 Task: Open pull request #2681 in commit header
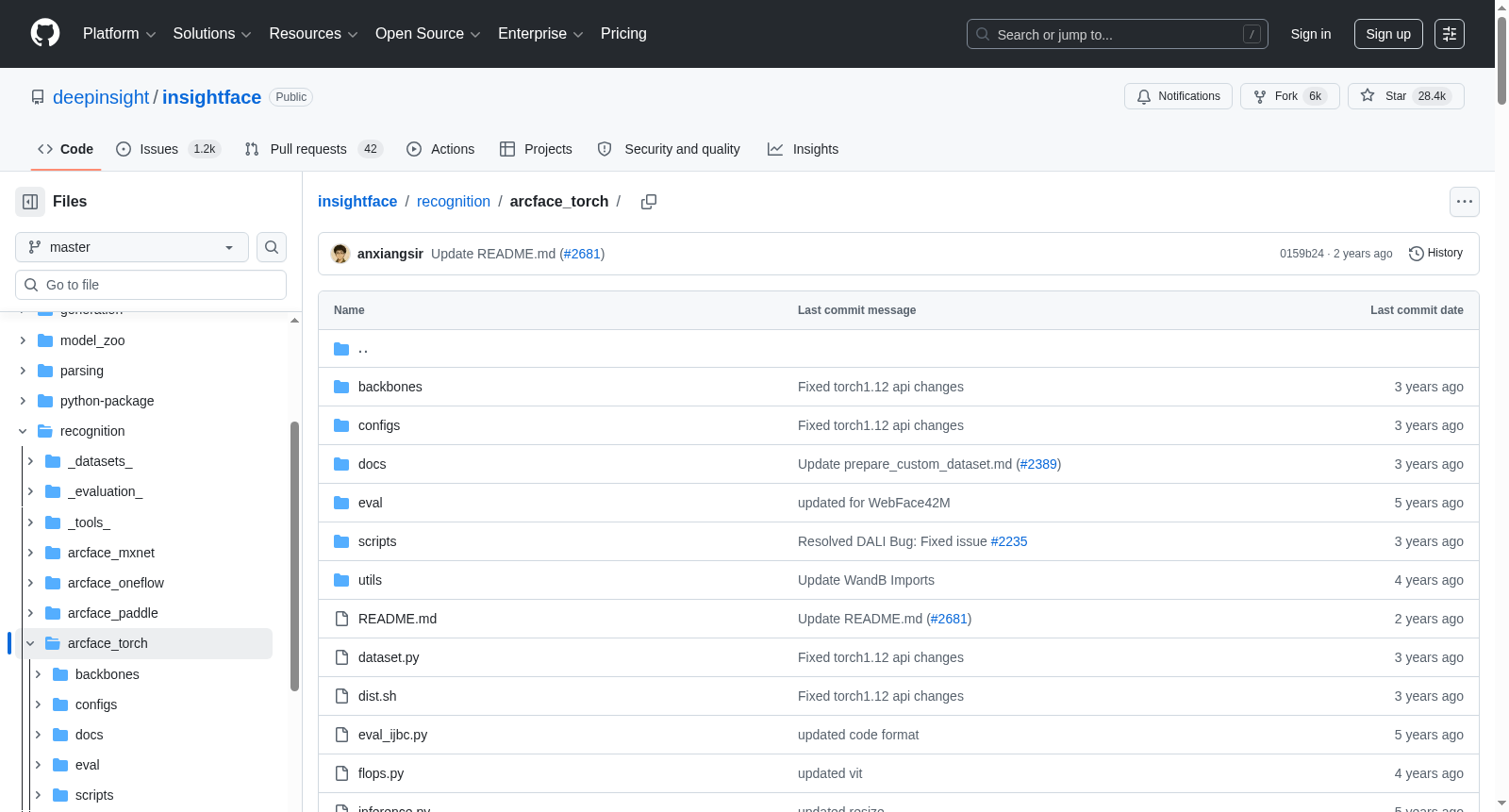pos(582,254)
